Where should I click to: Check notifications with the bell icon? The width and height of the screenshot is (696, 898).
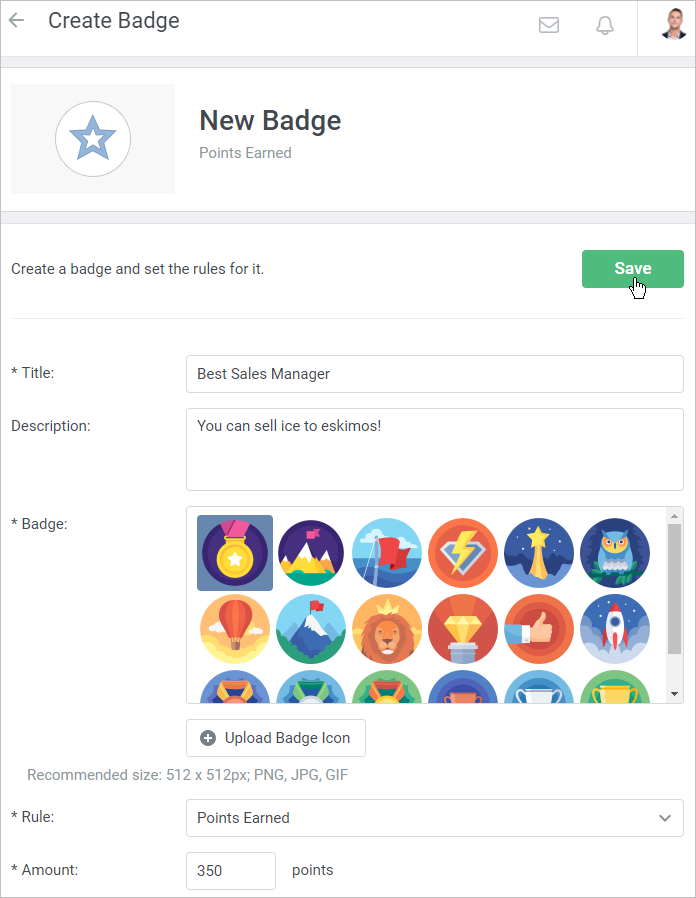click(604, 25)
